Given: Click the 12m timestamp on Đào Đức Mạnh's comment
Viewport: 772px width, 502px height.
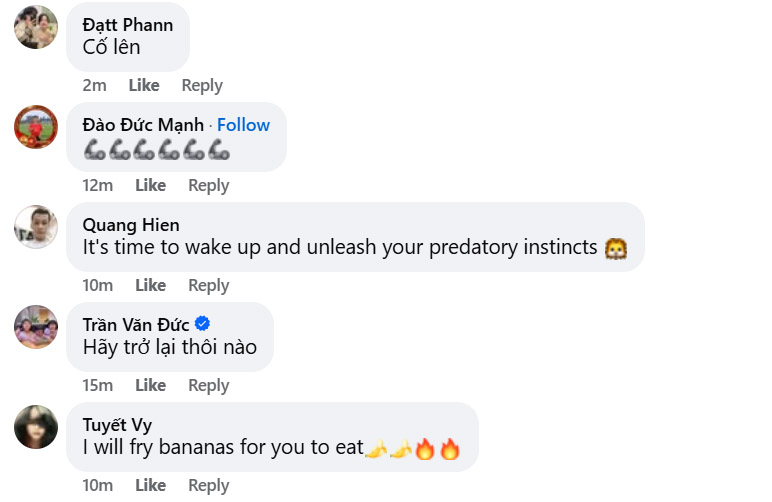Looking at the screenshot, I should coord(97,186).
